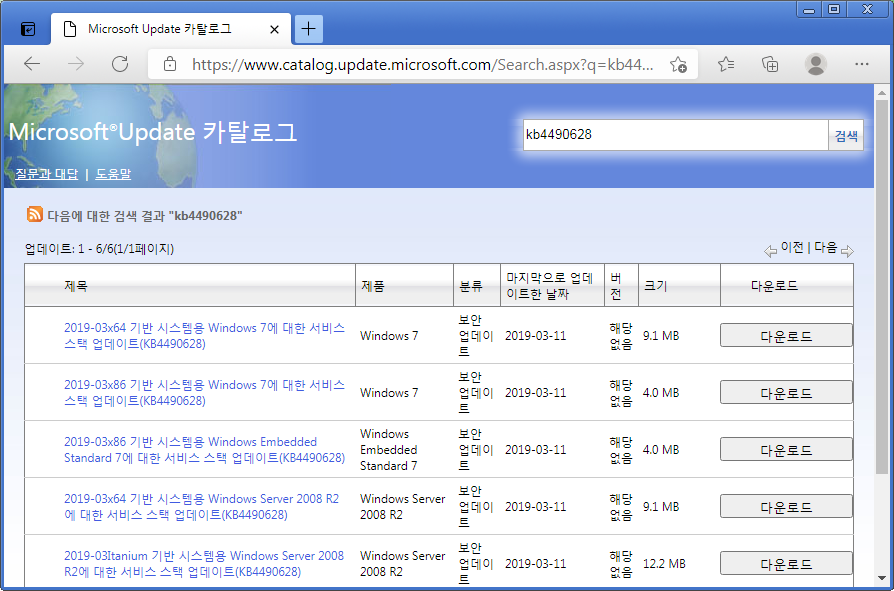Click the RSS feed icon
Screen dimensions: 894x591
34,214
